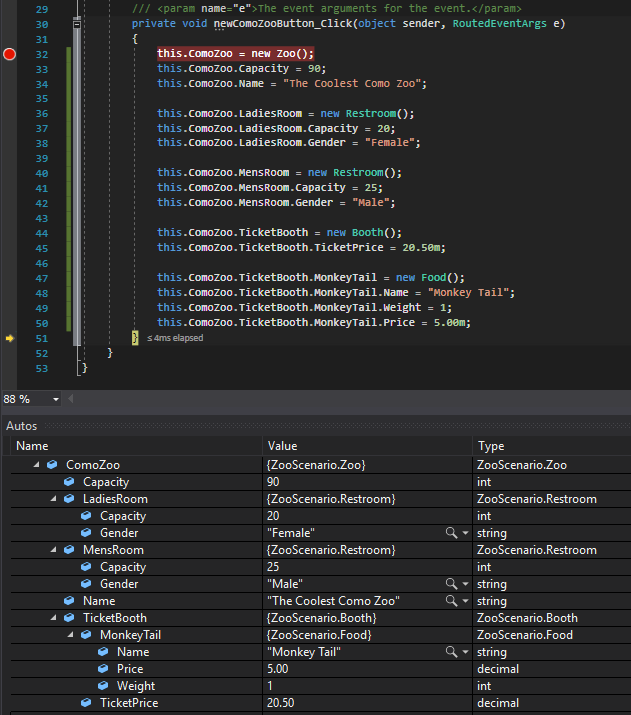
Task: Collapse the MensRoom node
Action: [54, 550]
